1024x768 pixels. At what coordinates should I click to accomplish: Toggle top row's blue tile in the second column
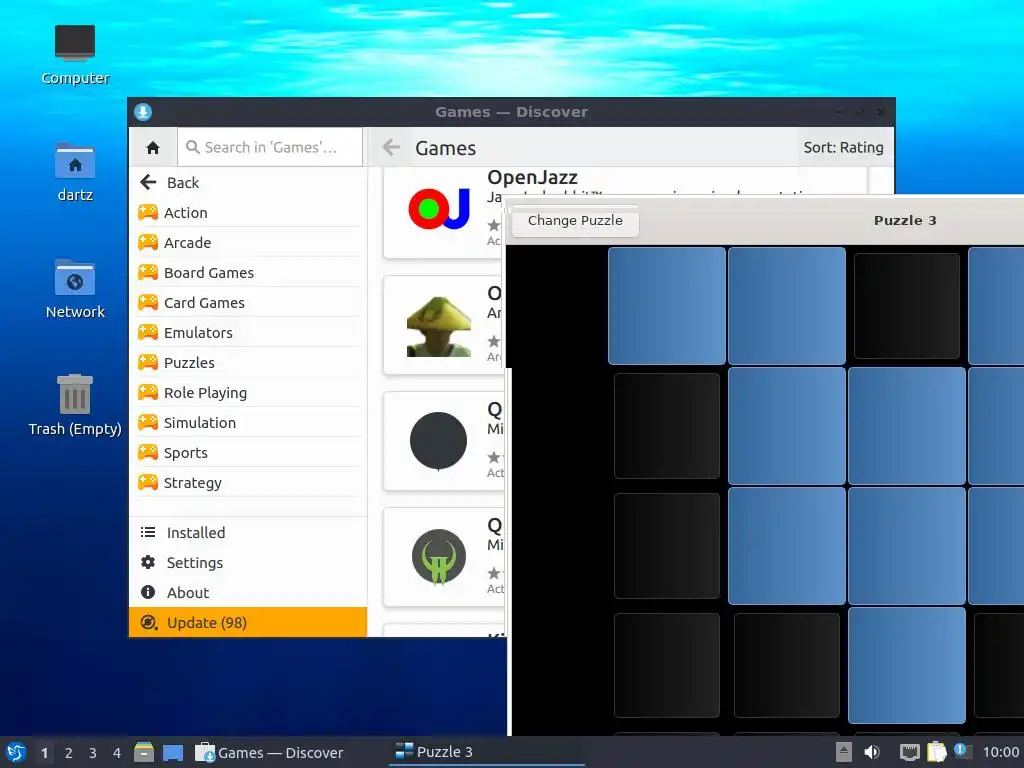[x=787, y=306]
